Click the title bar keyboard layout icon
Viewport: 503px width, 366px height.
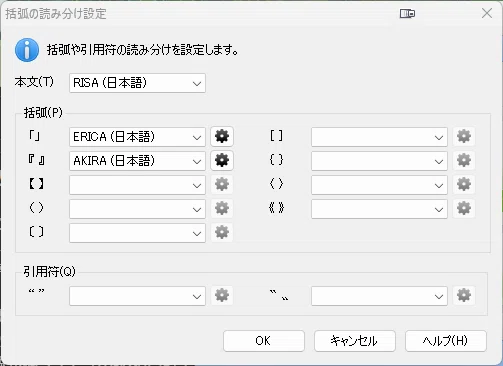pyautogui.click(x=407, y=14)
